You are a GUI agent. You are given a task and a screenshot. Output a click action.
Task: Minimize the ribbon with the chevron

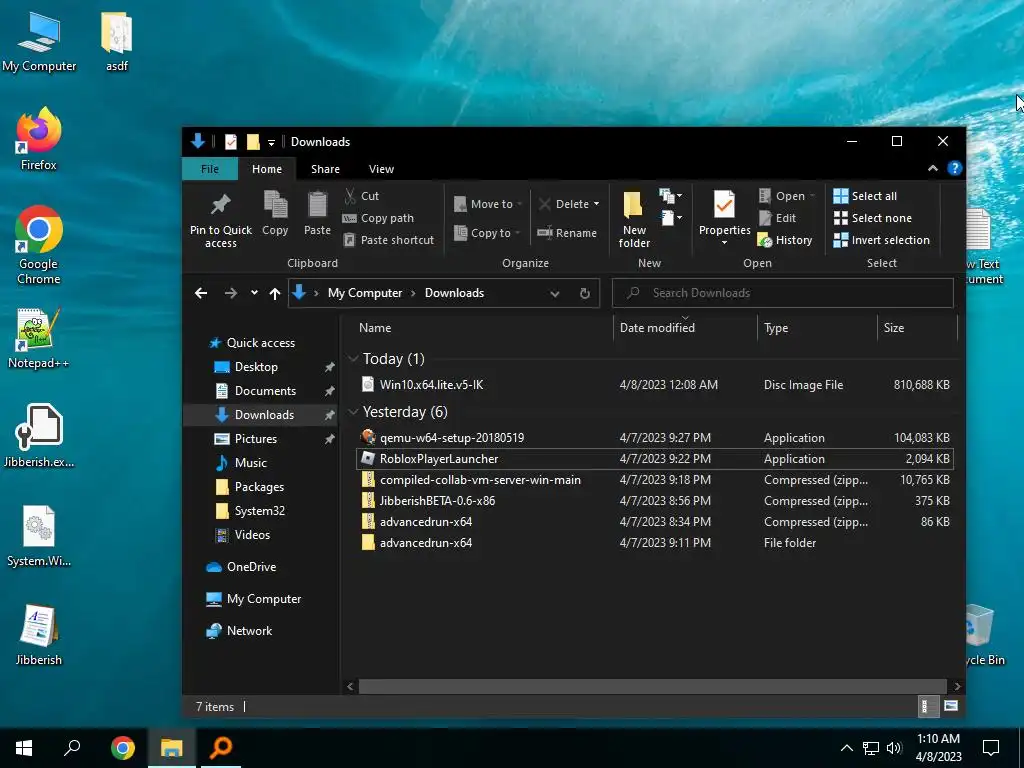click(933, 168)
